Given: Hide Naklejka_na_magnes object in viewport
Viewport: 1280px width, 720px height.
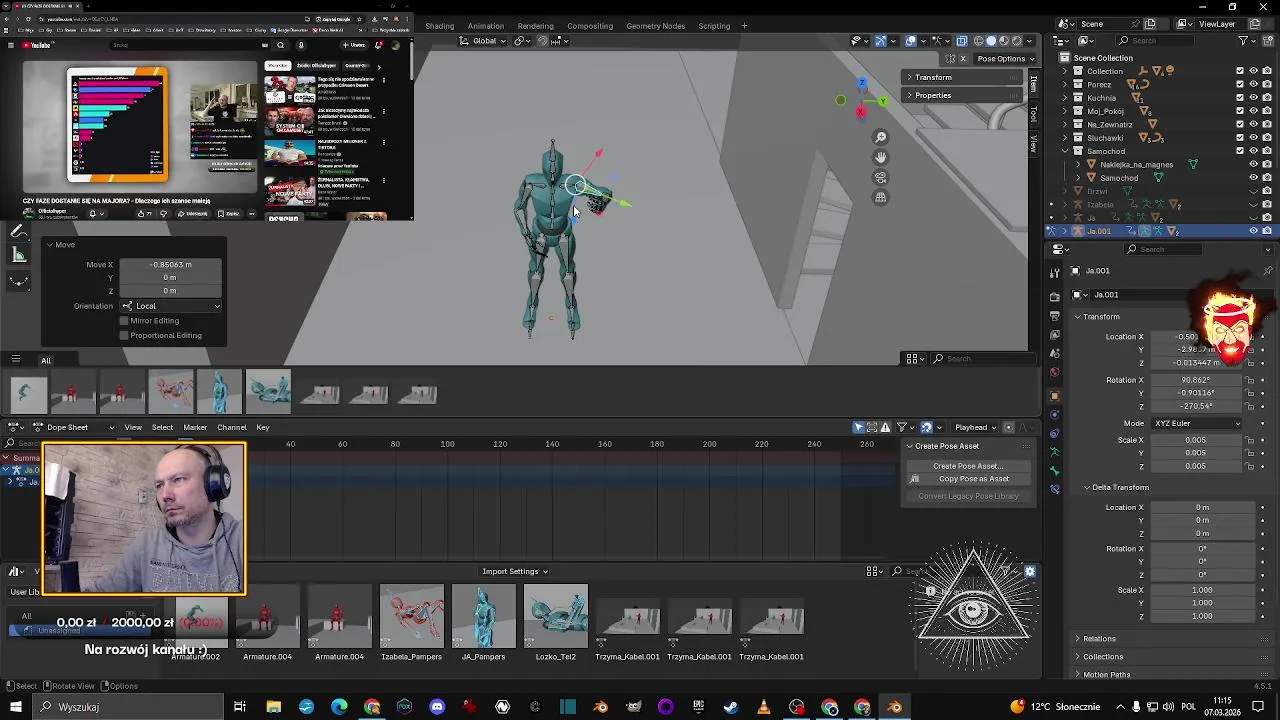Looking at the screenshot, I should coord(1254,164).
